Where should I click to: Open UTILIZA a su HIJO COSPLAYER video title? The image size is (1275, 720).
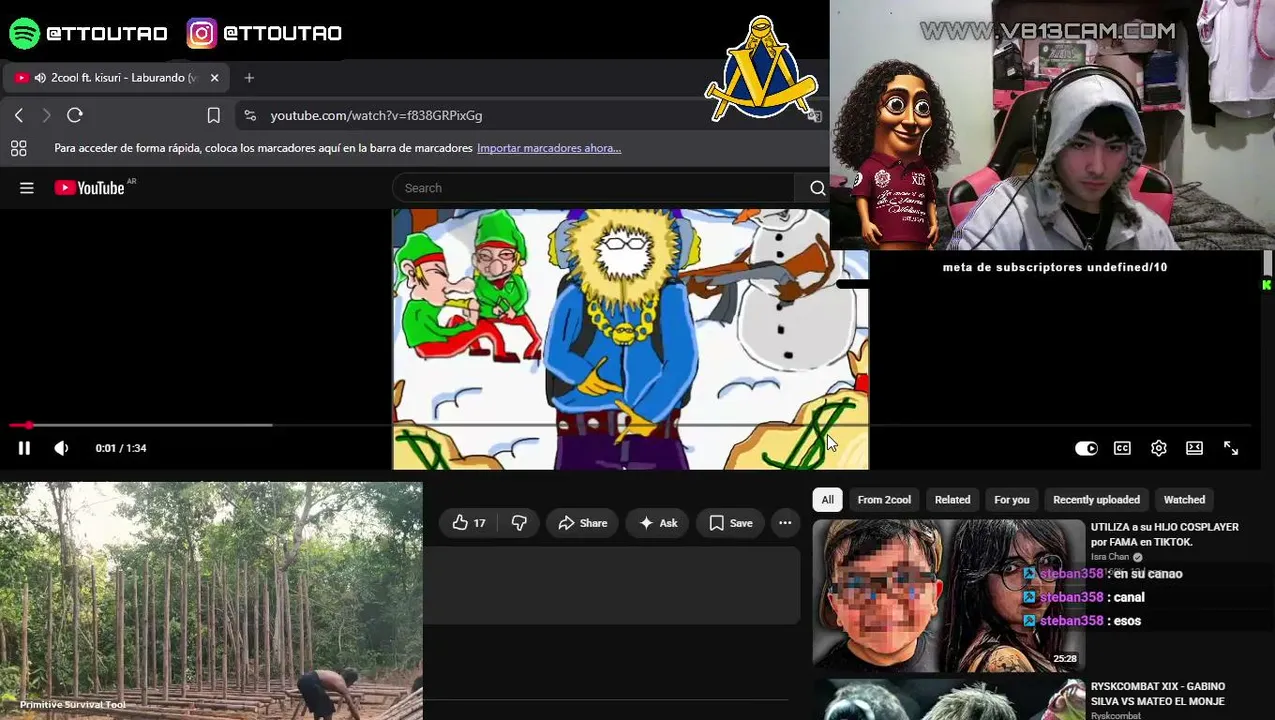1164,534
